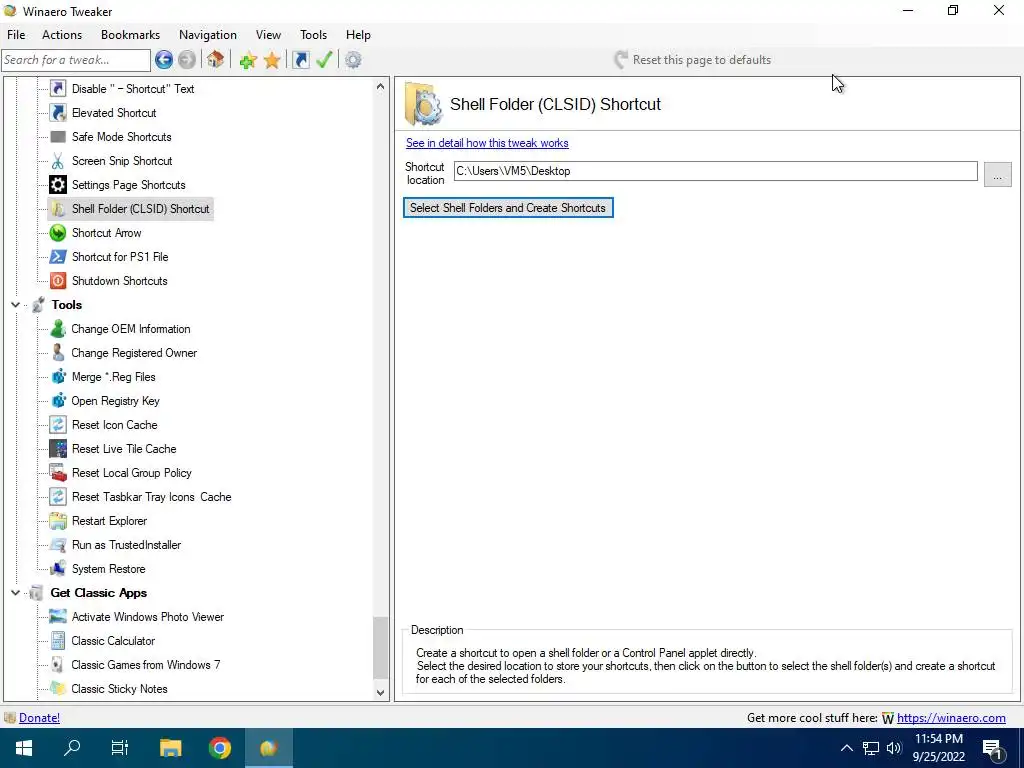1024x768 pixels.
Task: Click red power icon of Shutdown Shortcuts
Action: click(x=58, y=281)
